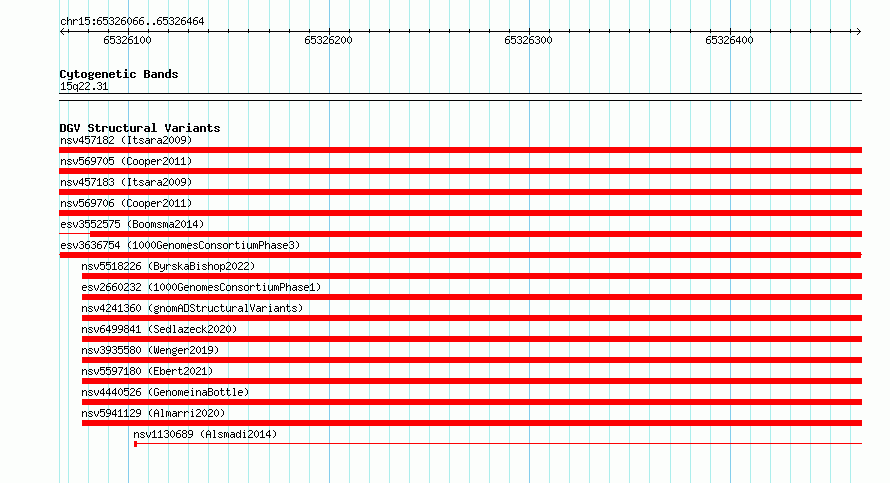
Task: Click the red bar for esv3552575
Action: [476, 234]
